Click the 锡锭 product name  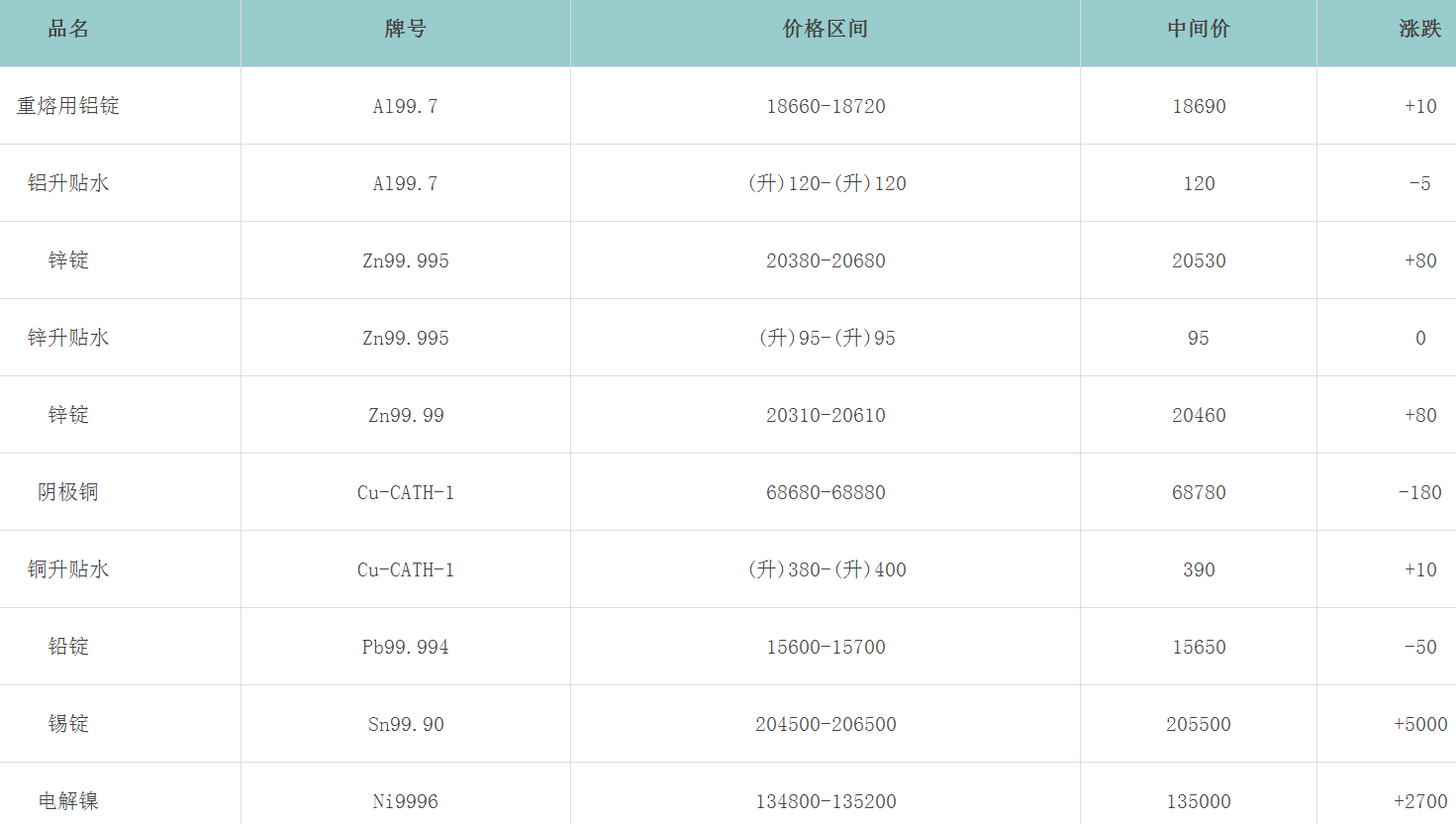point(68,724)
